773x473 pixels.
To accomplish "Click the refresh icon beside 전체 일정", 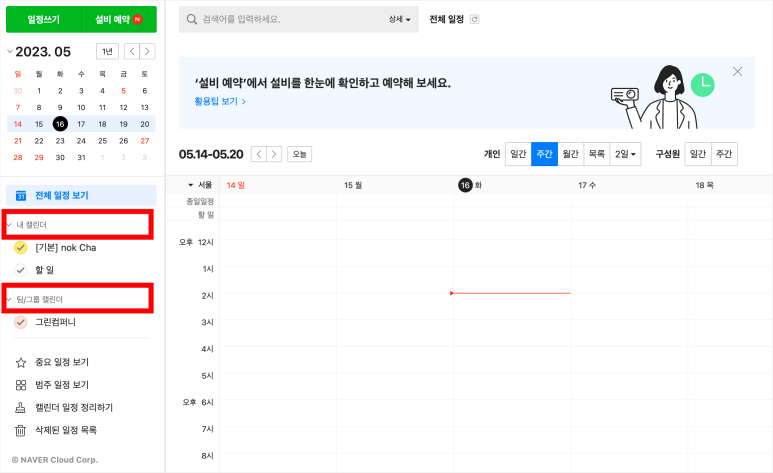I will [x=474, y=19].
